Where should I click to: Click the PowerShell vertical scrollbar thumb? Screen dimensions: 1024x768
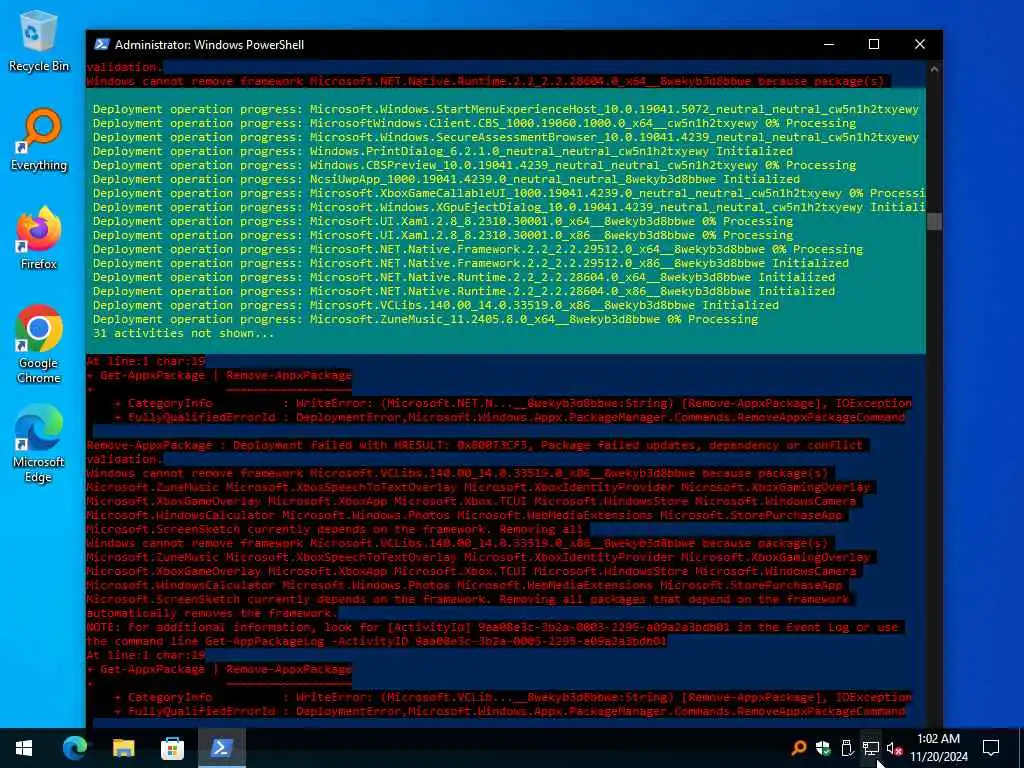(934, 221)
